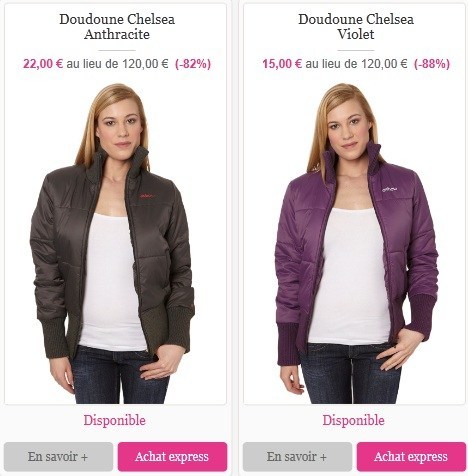Click the divider line under the Violet title

pos(356,50)
